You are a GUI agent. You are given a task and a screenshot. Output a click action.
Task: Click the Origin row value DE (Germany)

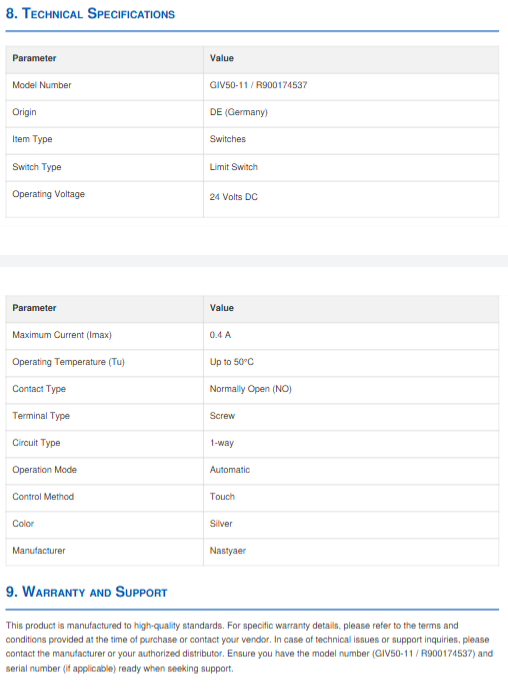click(x=239, y=112)
